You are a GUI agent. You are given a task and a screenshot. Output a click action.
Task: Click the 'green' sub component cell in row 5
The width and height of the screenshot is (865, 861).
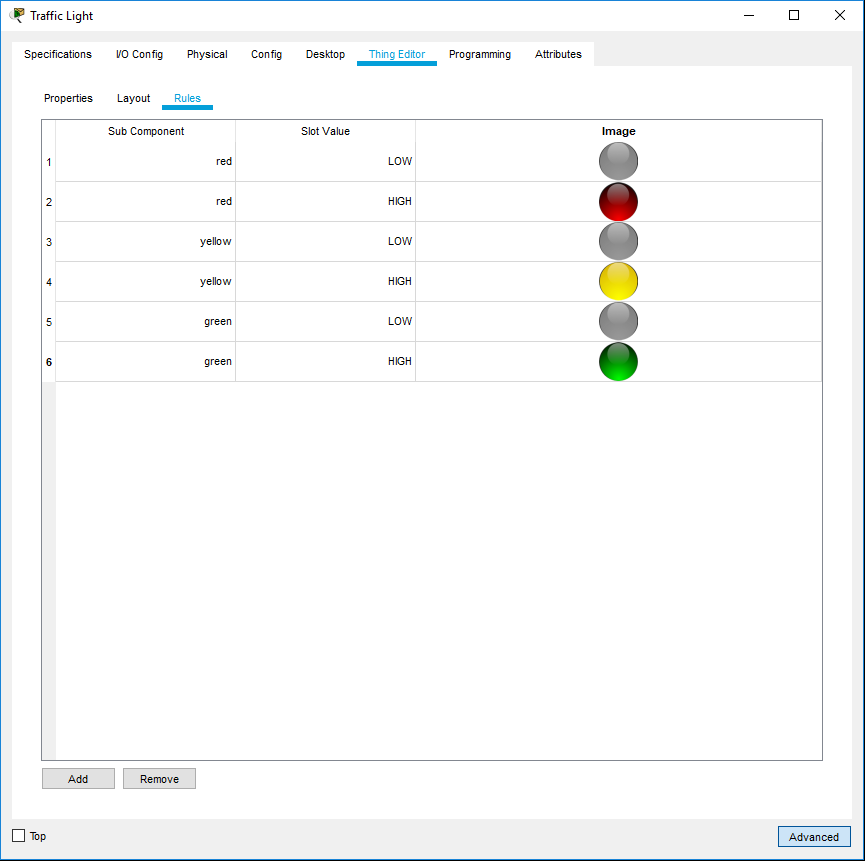146,322
